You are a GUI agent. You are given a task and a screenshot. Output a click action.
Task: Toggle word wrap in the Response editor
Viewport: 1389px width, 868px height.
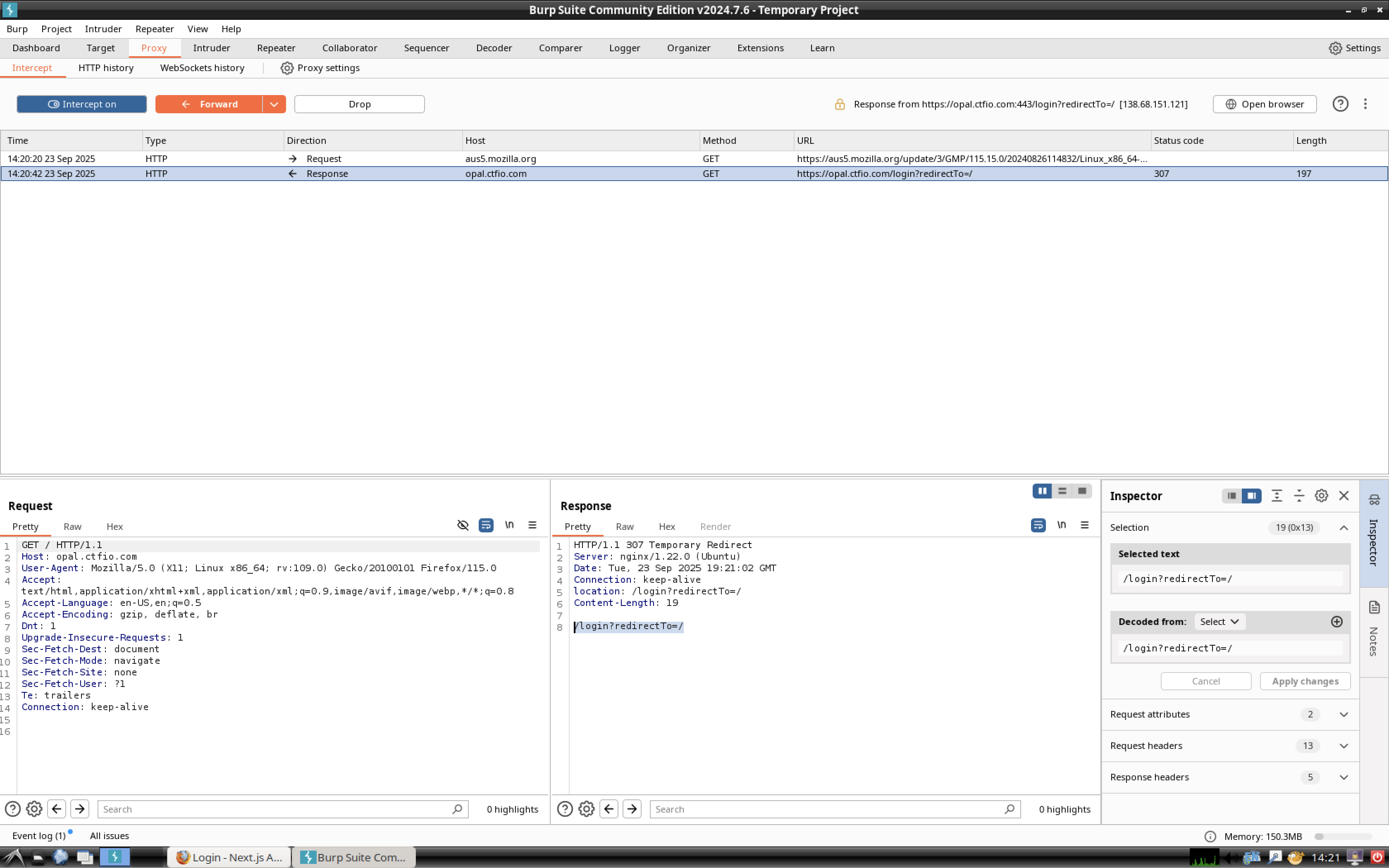point(1038,525)
